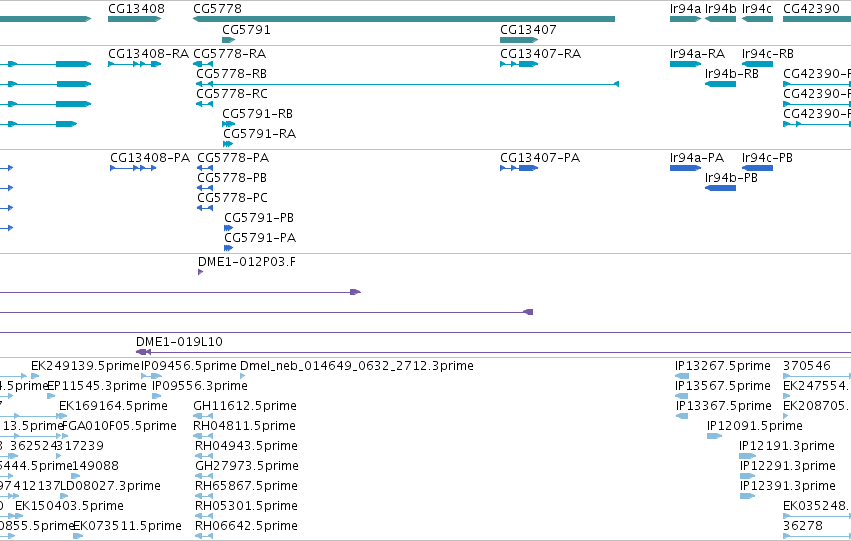Viewport: 851px width, 541px height.
Task: Select the Ir94b gene glyph
Action: [x=720, y=19]
